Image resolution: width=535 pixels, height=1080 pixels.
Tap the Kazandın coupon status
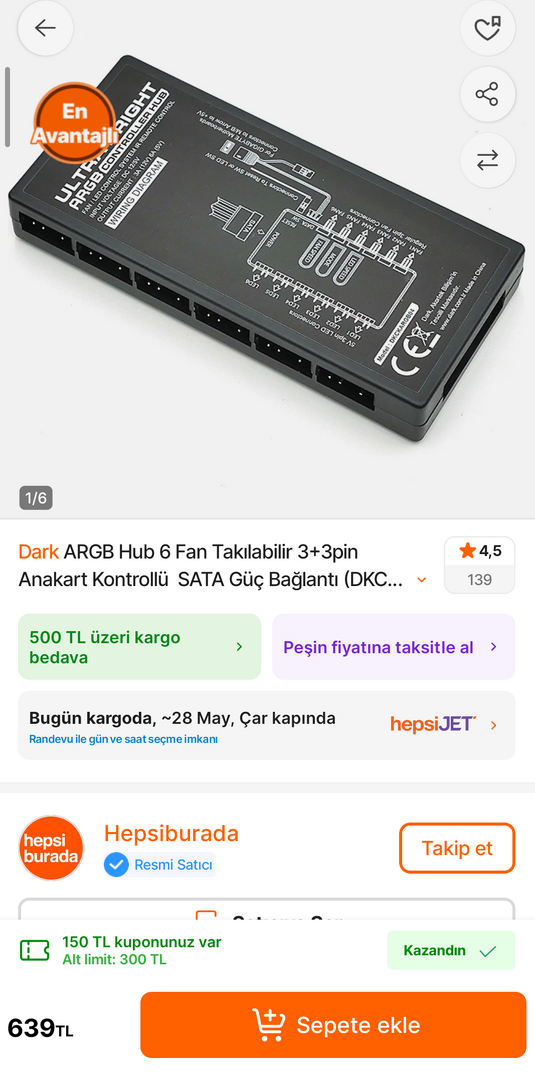[451, 951]
